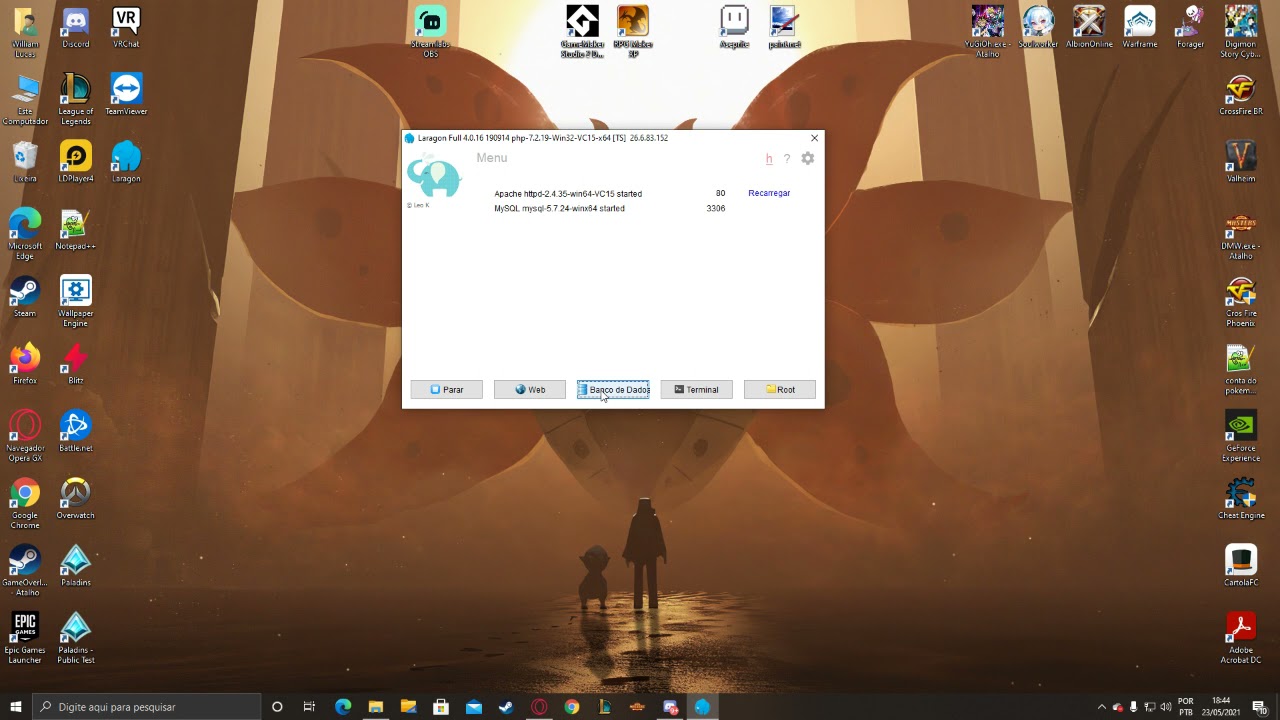Click the Laragon help question mark
The image size is (1280, 720).
pos(787,159)
